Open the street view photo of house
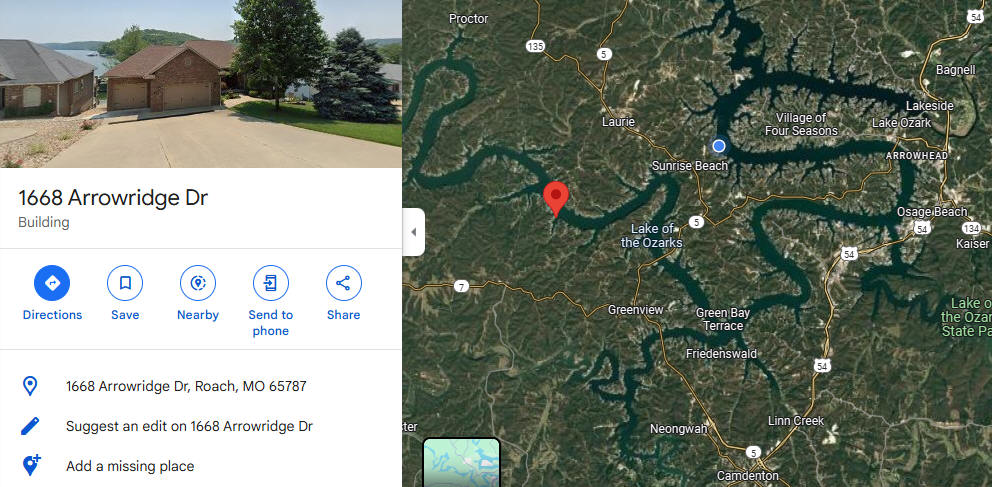Viewport: 992px width, 487px height. [x=201, y=83]
